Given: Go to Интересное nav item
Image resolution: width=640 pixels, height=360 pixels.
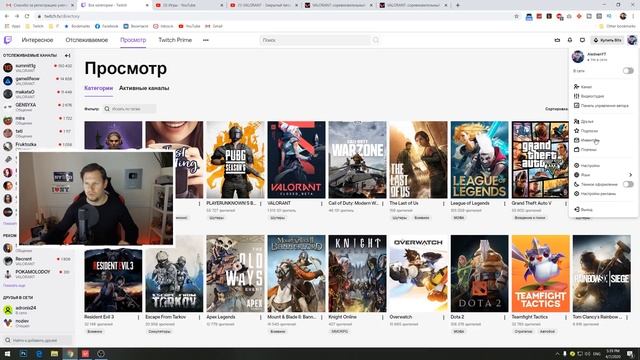Looking at the screenshot, I should click(x=38, y=40).
